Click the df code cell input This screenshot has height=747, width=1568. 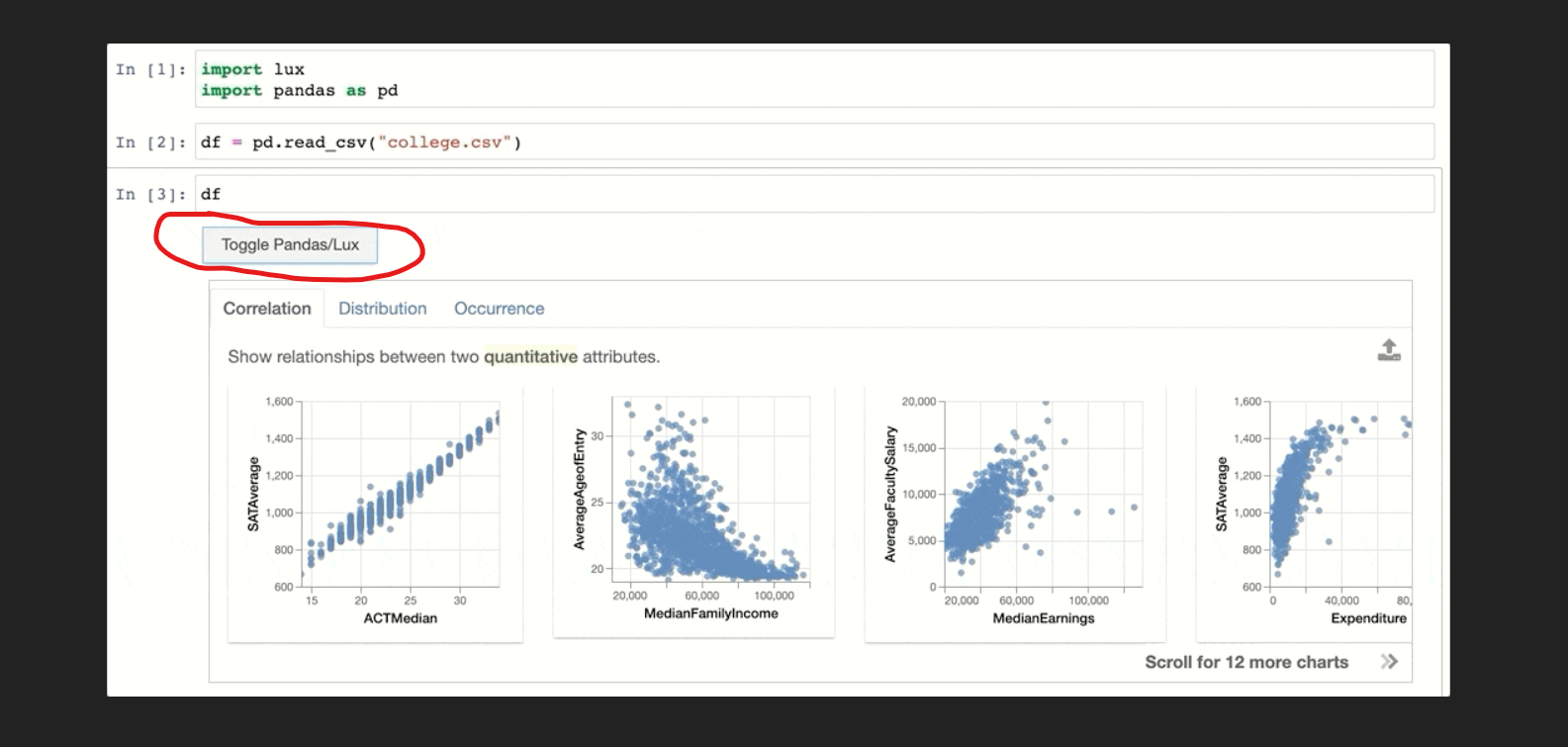coord(815,194)
